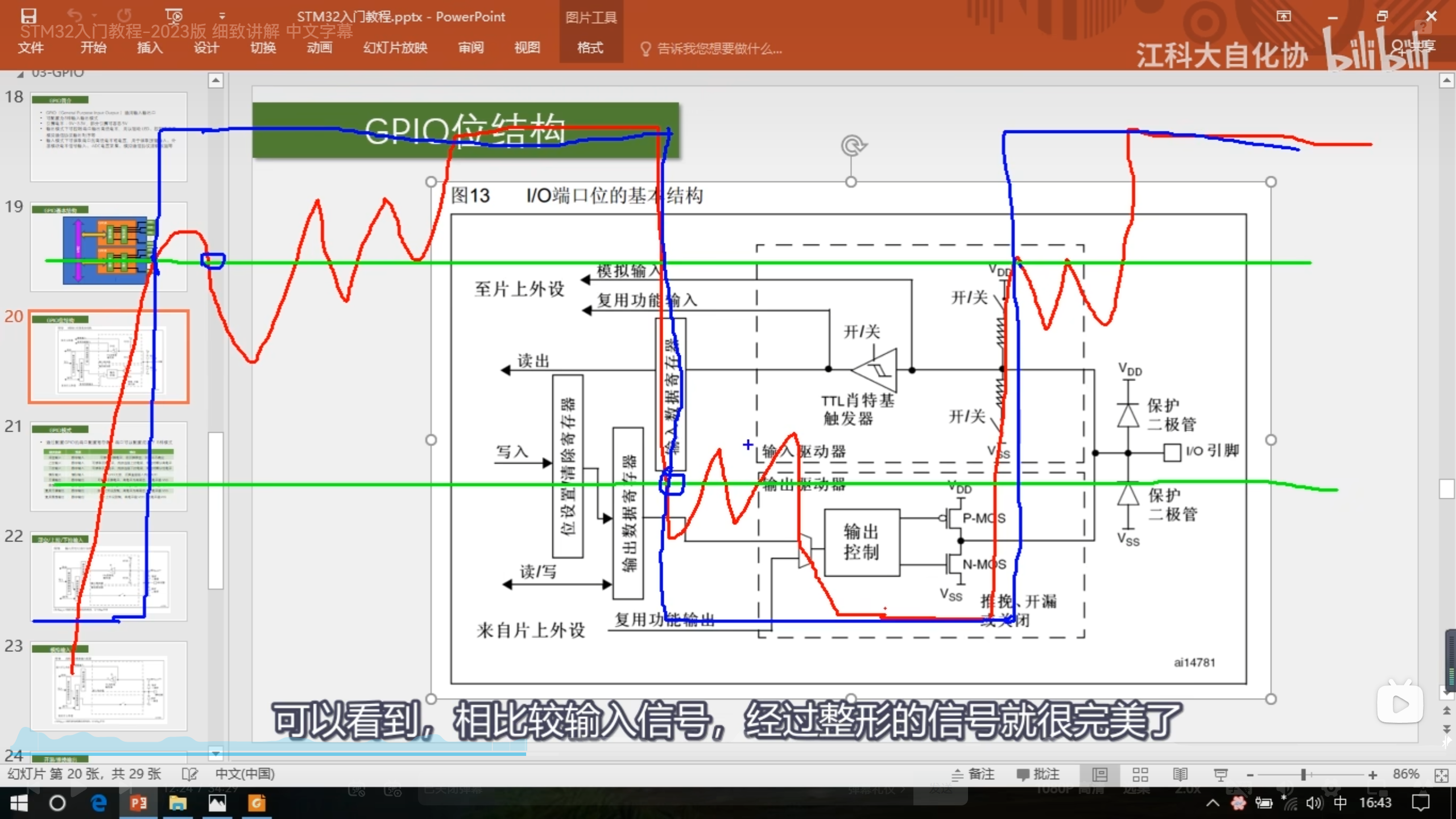Switch to Reading view
The height and width of the screenshot is (819, 1456).
click(1180, 775)
